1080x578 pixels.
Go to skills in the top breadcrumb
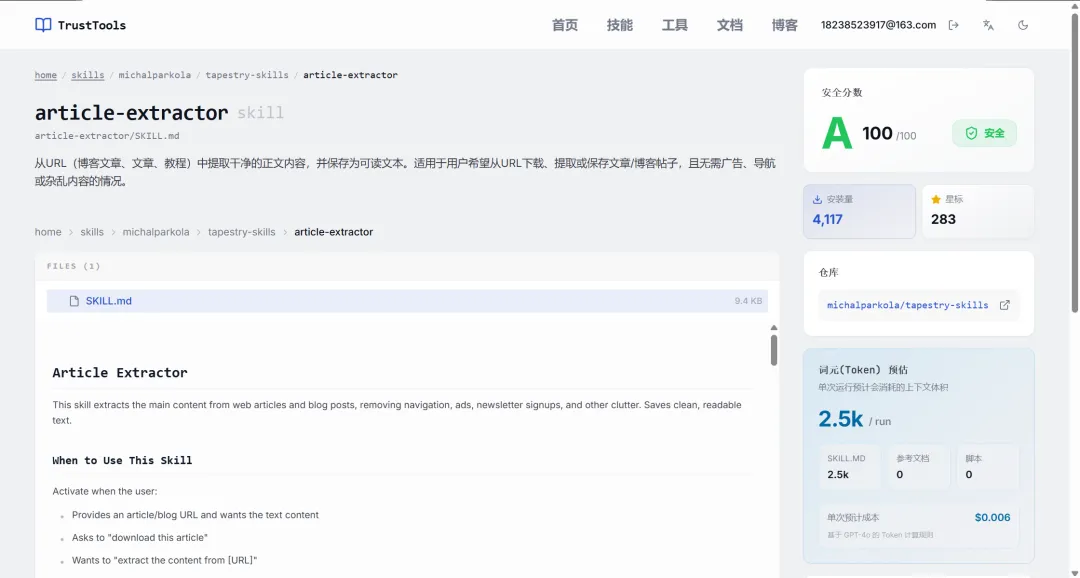click(87, 75)
